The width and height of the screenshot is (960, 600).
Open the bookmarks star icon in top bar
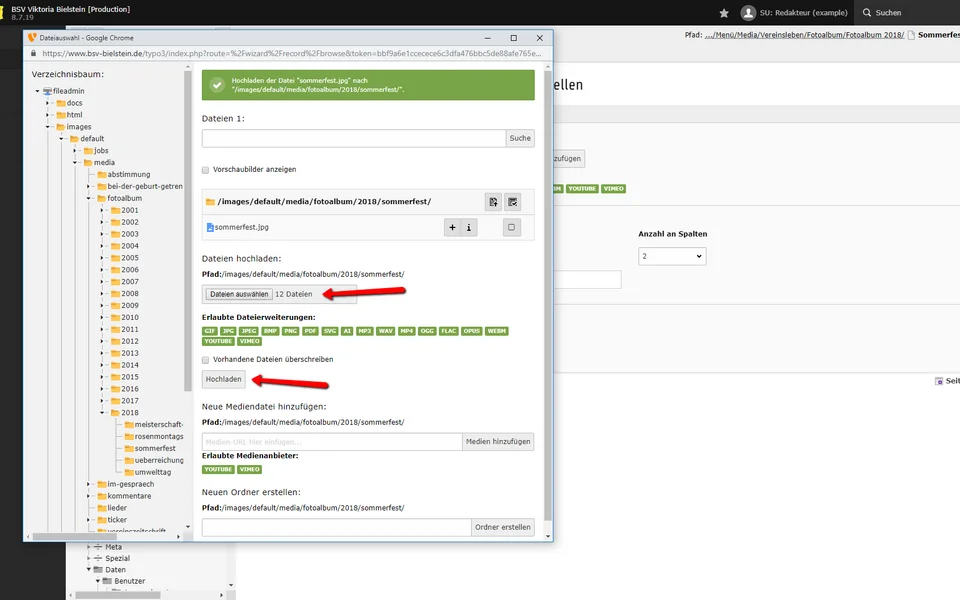tap(724, 13)
